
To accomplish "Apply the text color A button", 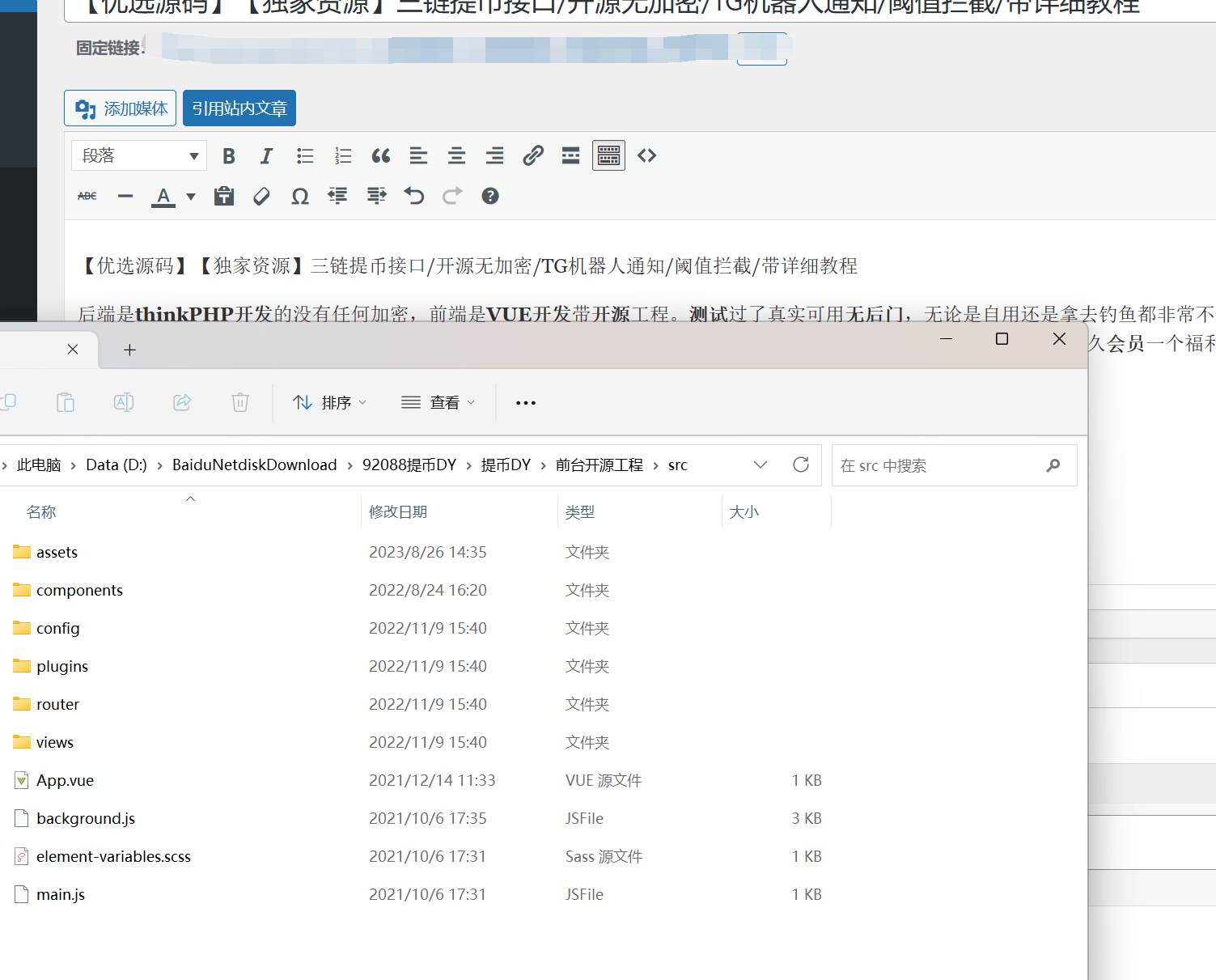I will pyautogui.click(x=163, y=196).
